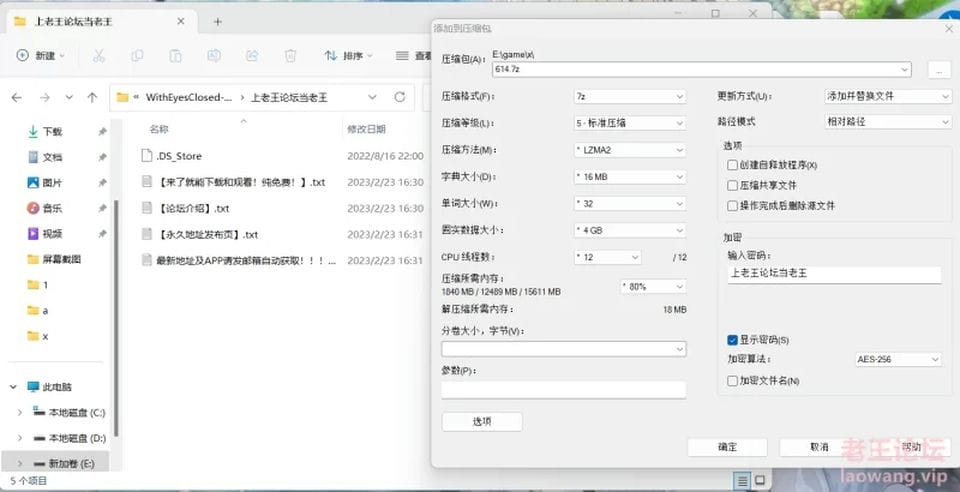This screenshot has height=492, width=960.
Task: Switch to details view icon in status bar
Action: click(x=742, y=481)
